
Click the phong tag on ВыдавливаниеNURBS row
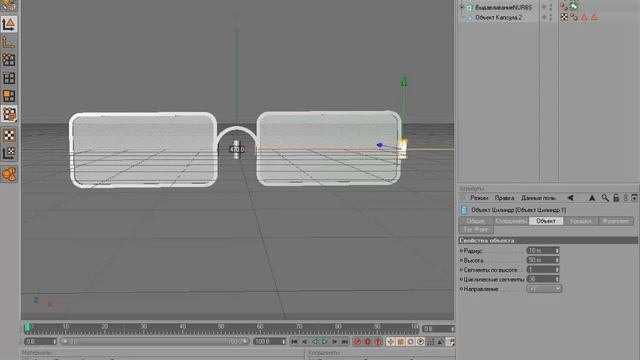point(564,7)
